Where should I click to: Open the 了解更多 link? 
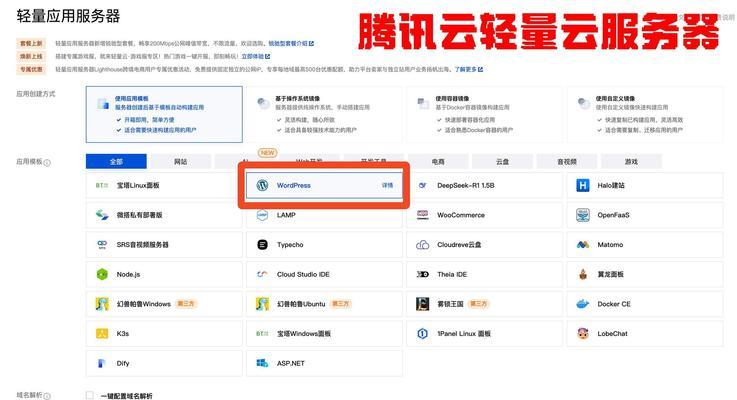469,69
